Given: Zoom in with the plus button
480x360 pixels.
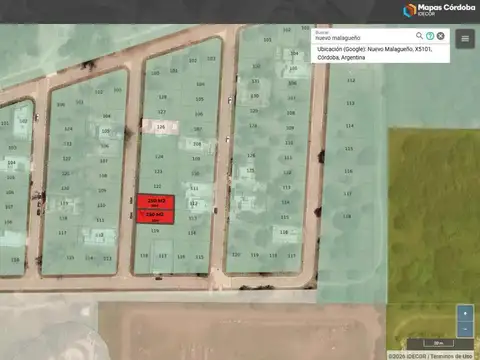Looking at the screenshot, I should click(465, 313).
